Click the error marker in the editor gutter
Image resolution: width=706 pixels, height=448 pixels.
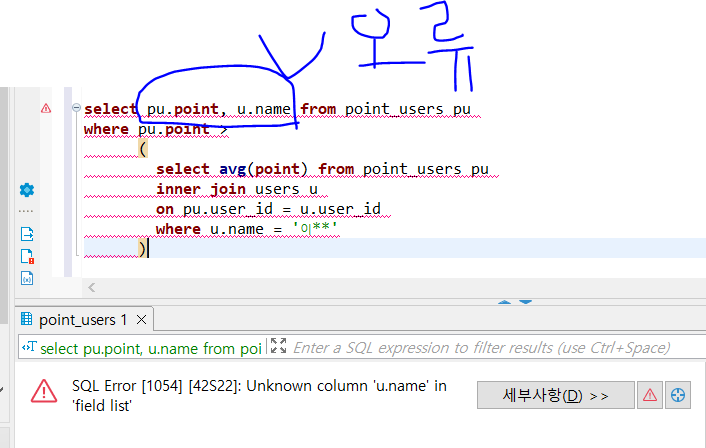tap(46, 109)
